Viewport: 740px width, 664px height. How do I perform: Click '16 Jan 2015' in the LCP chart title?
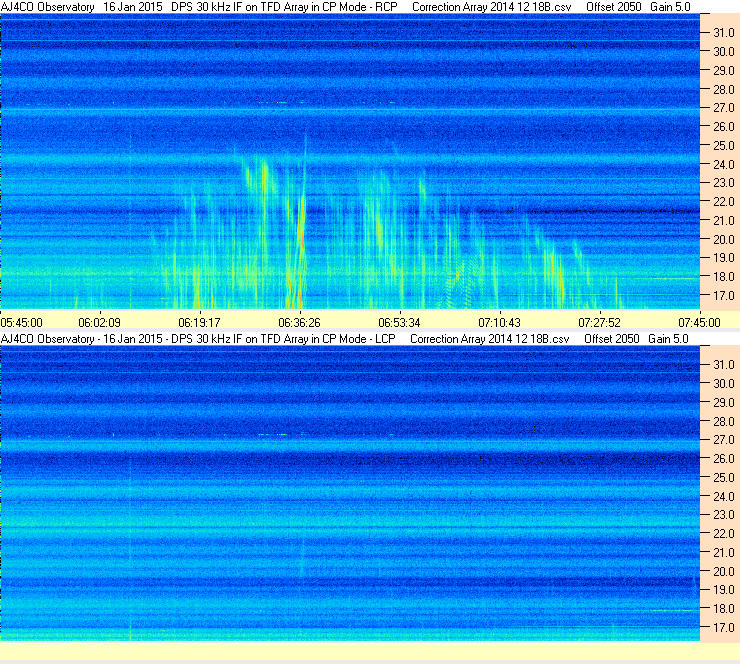(133, 339)
